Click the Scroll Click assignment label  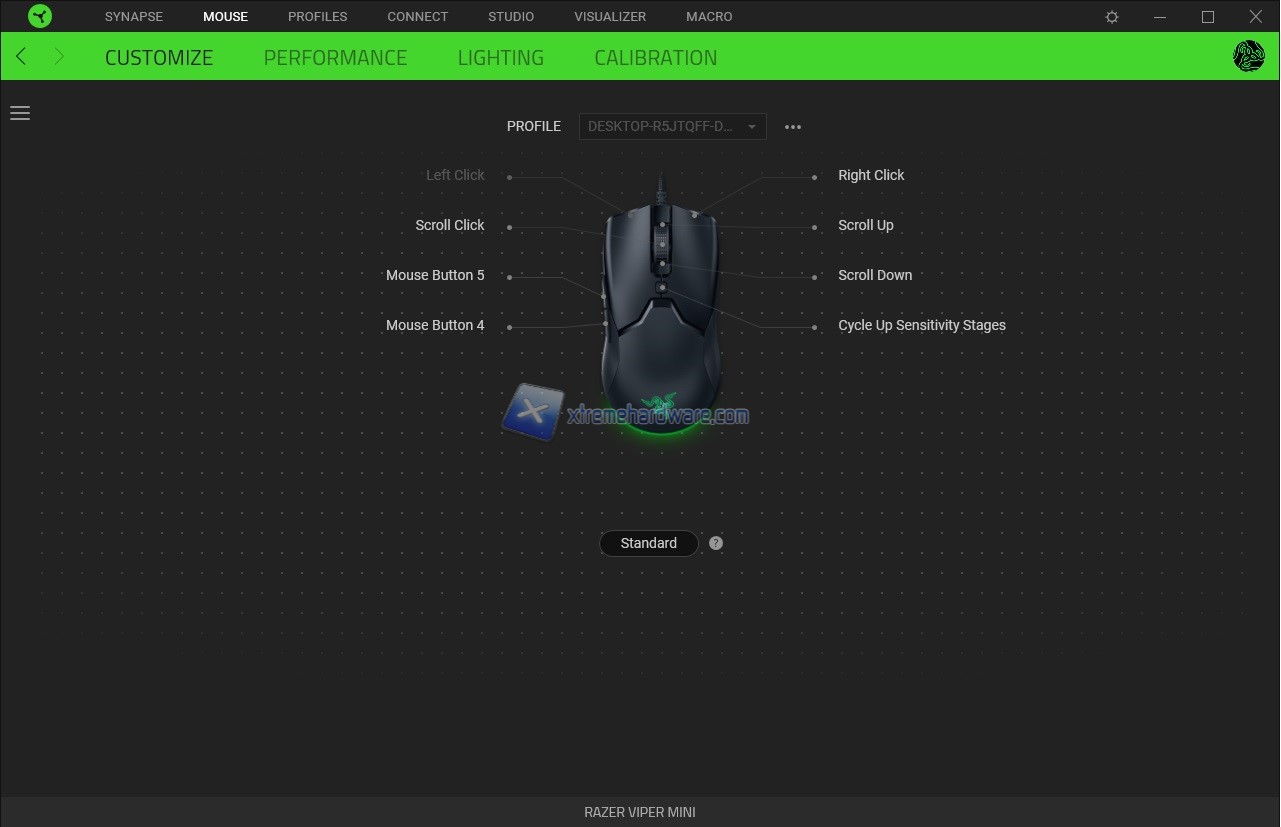pos(449,225)
